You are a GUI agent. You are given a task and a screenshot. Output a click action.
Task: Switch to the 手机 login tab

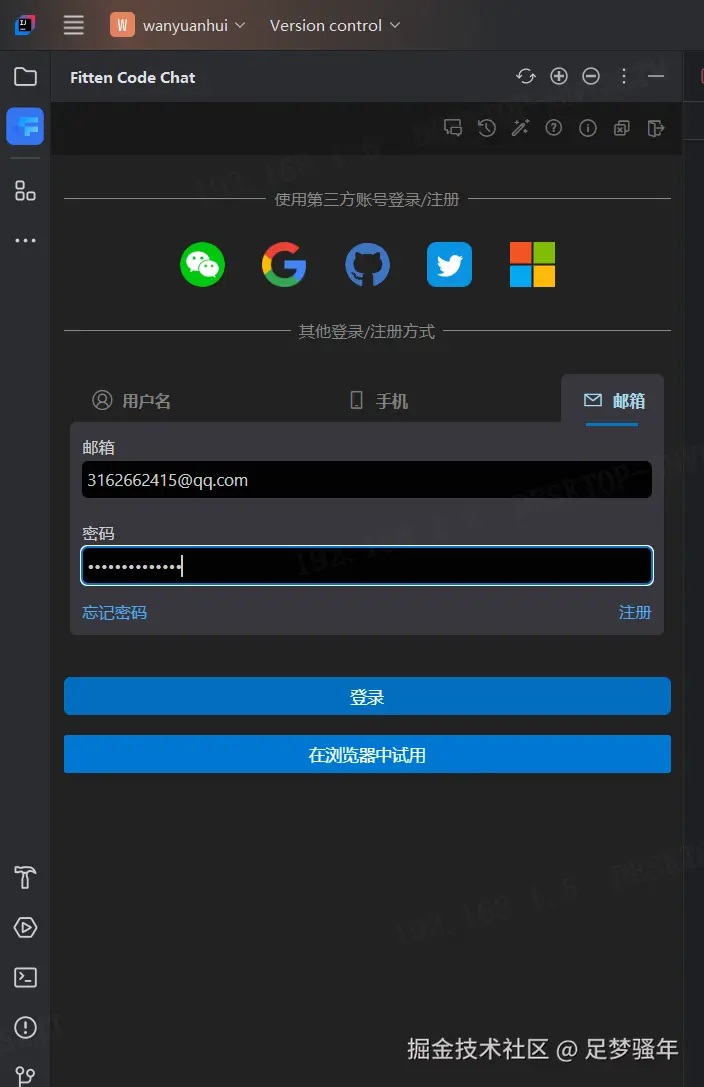click(x=378, y=401)
